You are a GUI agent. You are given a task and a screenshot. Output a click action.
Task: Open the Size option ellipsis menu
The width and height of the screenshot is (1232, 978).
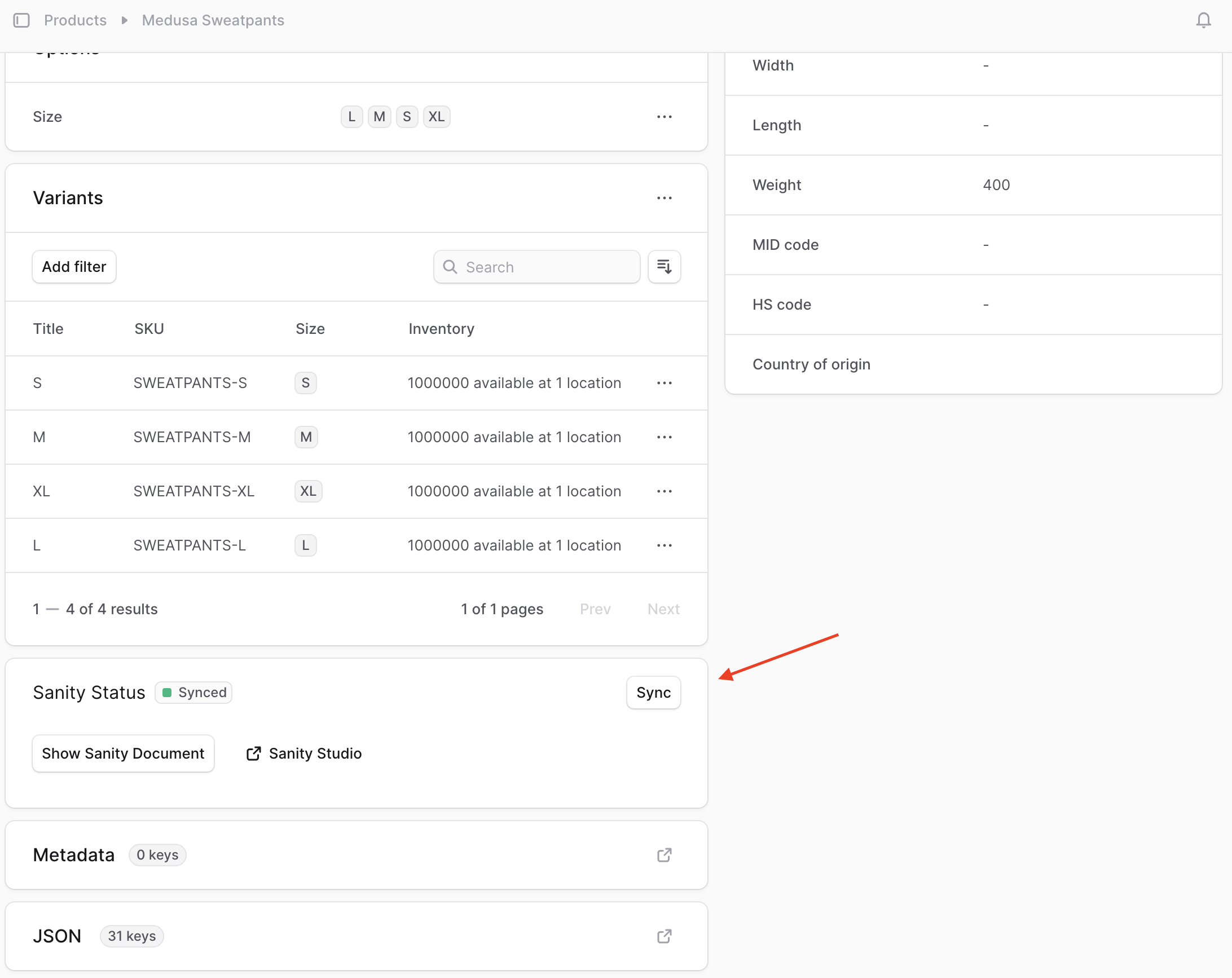coord(664,117)
